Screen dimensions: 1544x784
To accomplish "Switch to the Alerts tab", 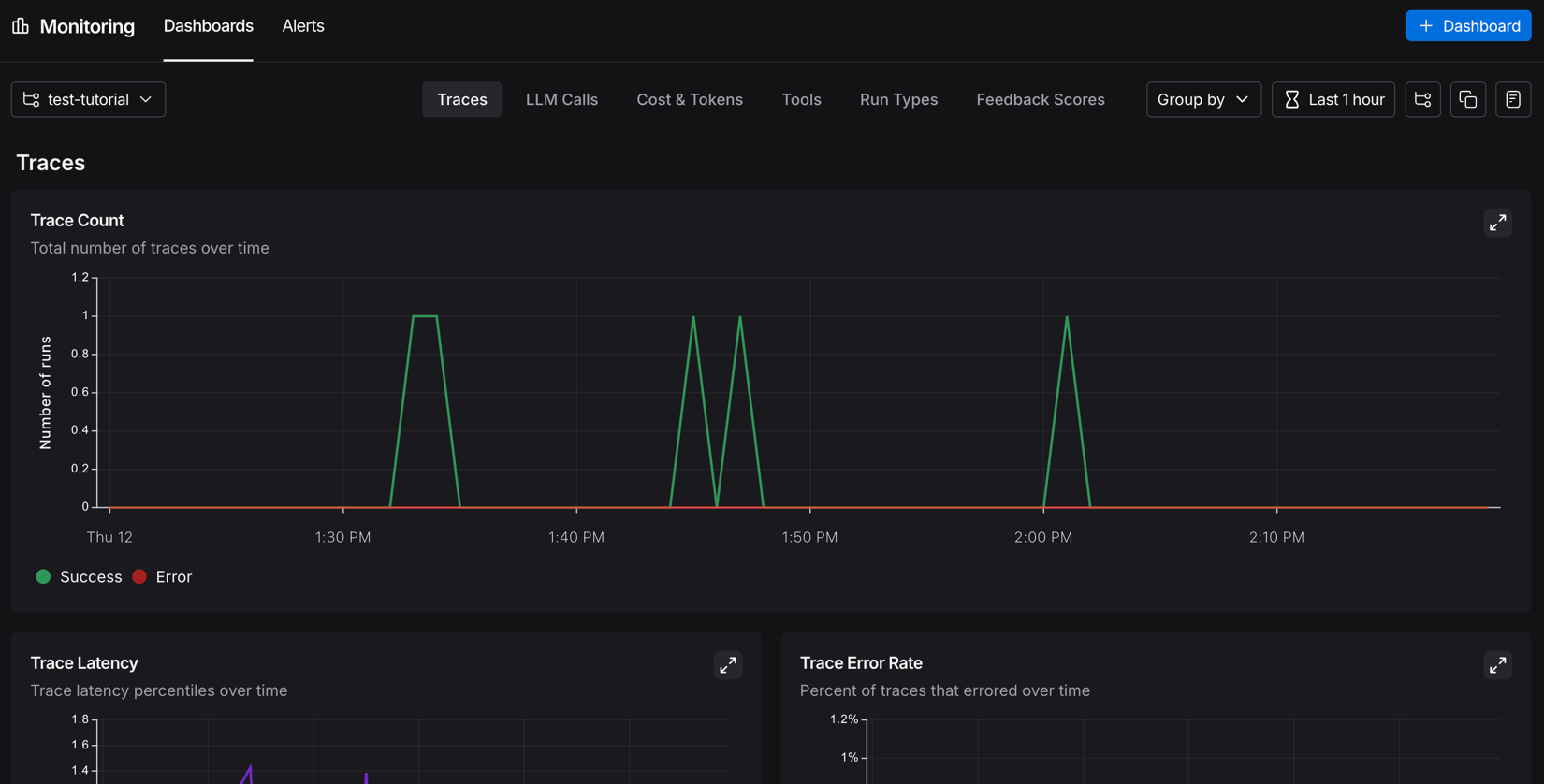I will coord(303,26).
